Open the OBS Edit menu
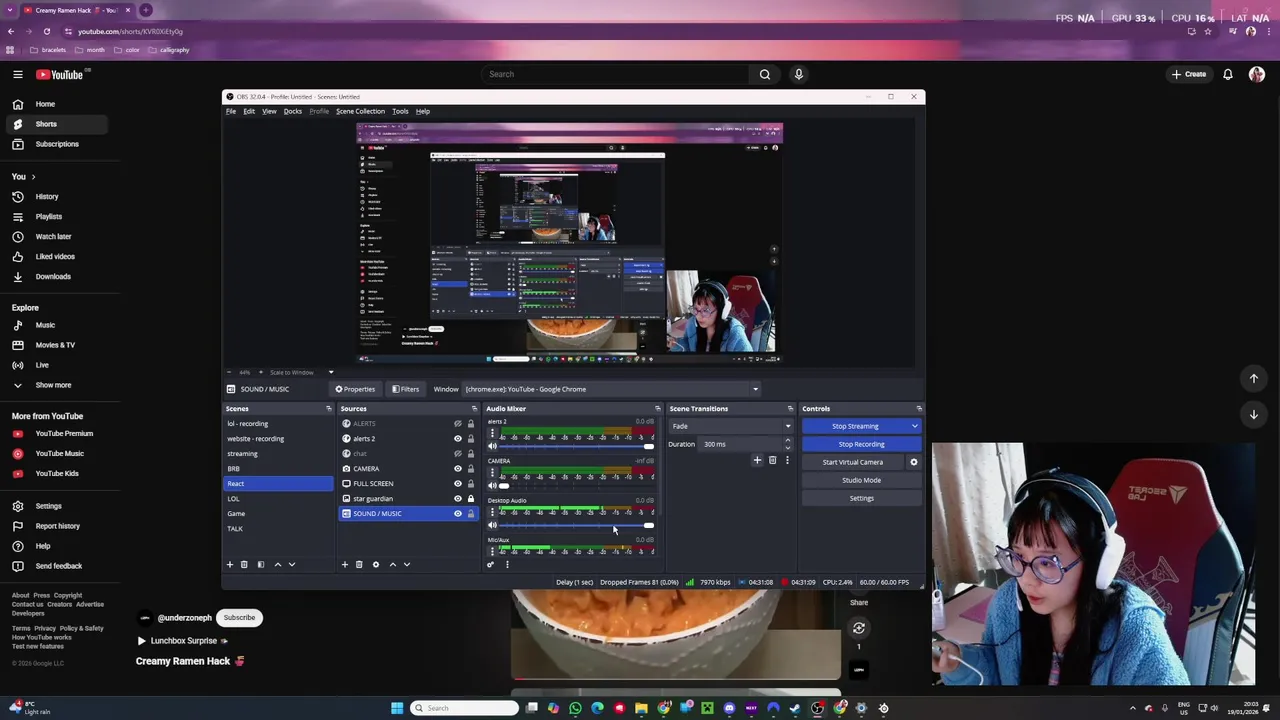Image resolution: width=1280 pixels, height=720 pixels. [249, 111]
